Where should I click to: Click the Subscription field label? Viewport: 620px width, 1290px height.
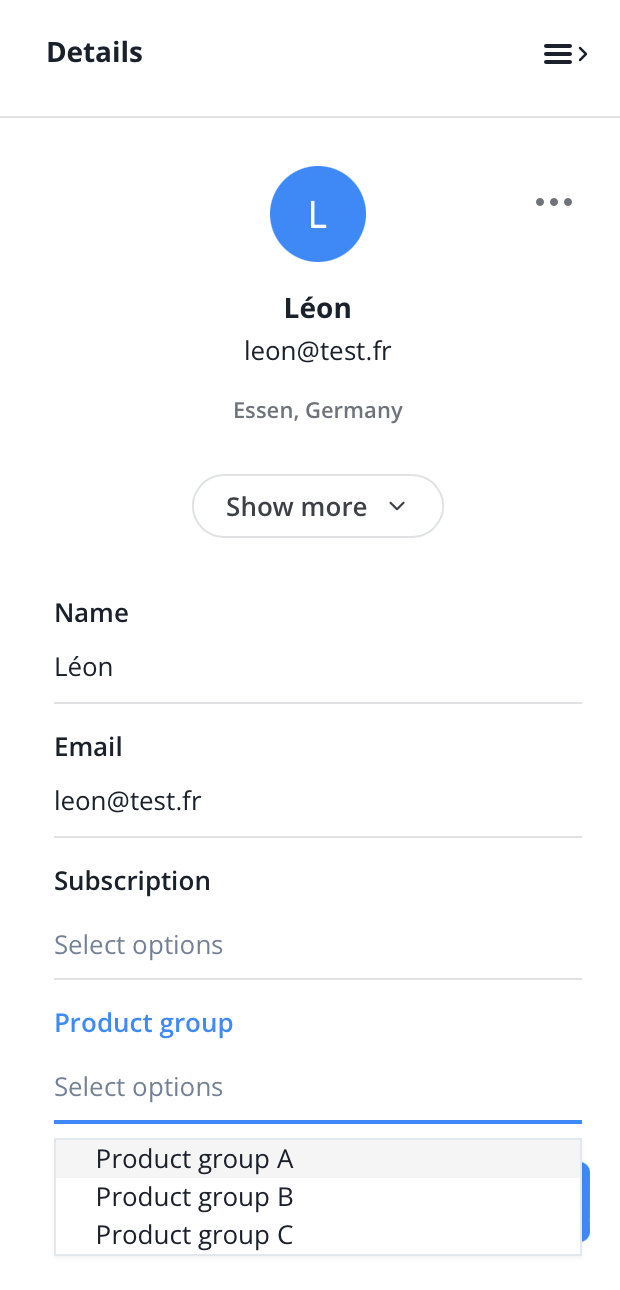coord(133,881)
